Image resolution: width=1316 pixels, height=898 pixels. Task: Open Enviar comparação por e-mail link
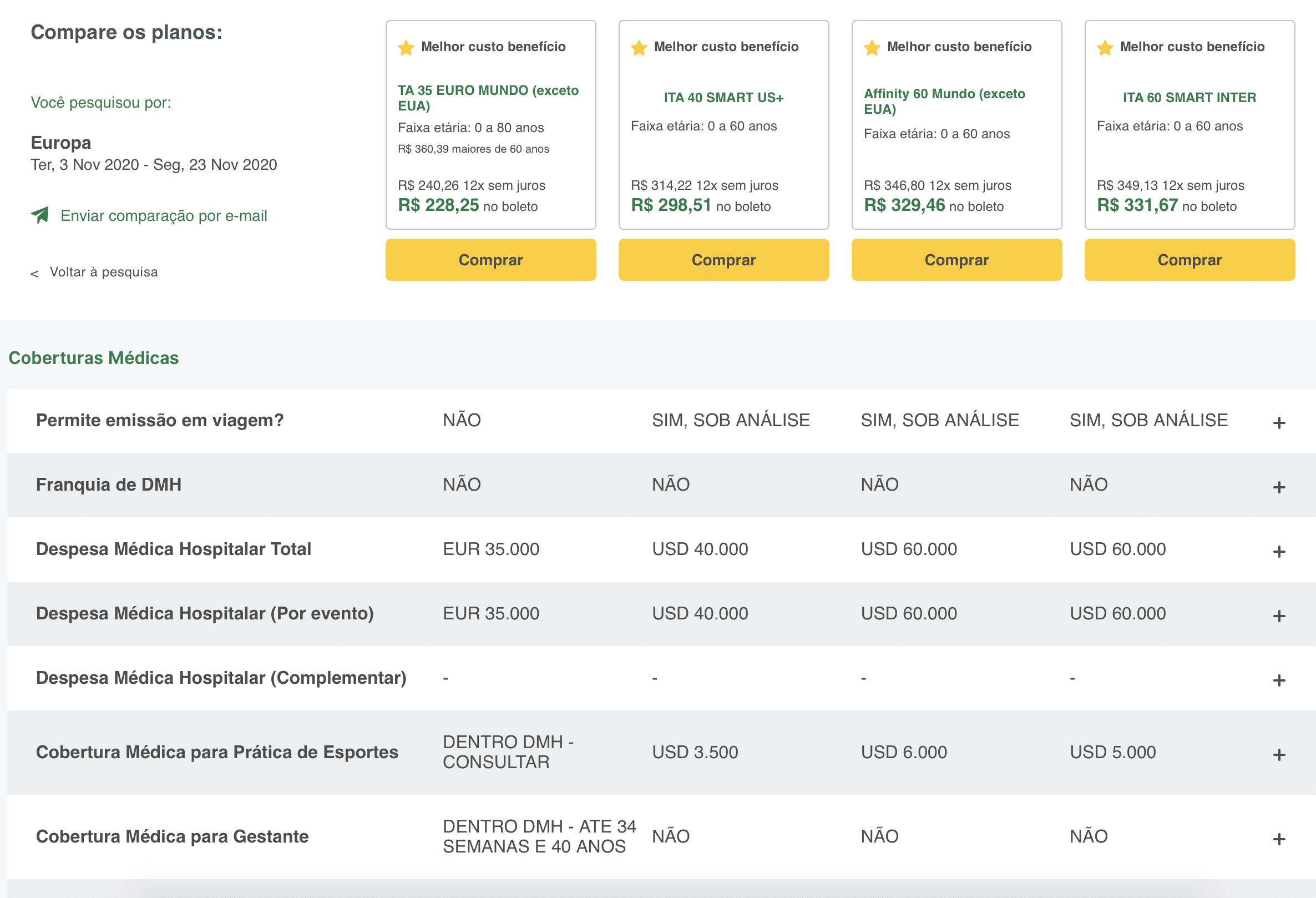pos(164,216)
